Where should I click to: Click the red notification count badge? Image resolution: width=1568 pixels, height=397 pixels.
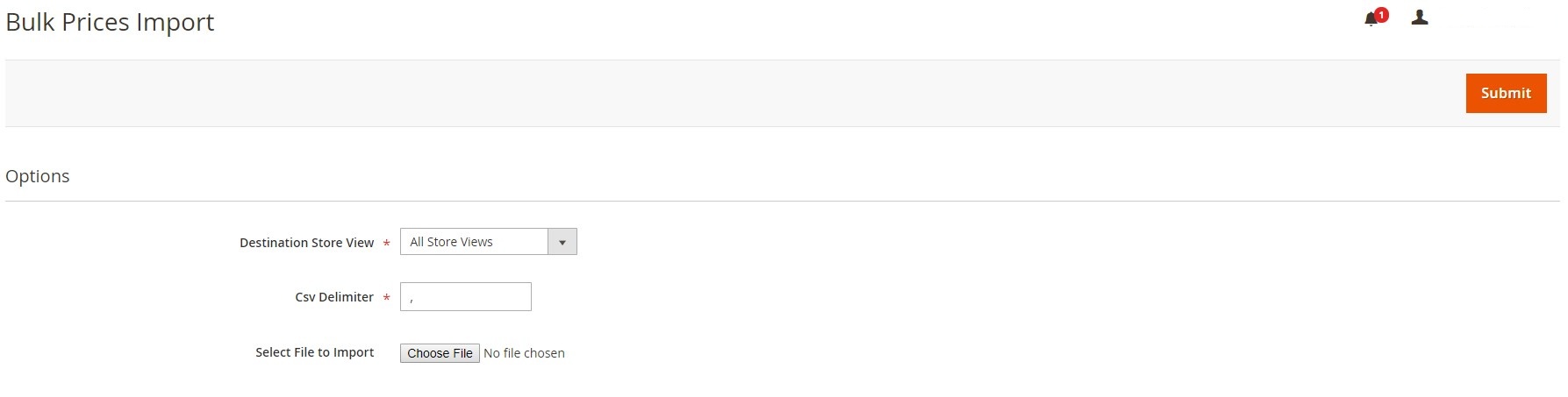point(1382,14)
